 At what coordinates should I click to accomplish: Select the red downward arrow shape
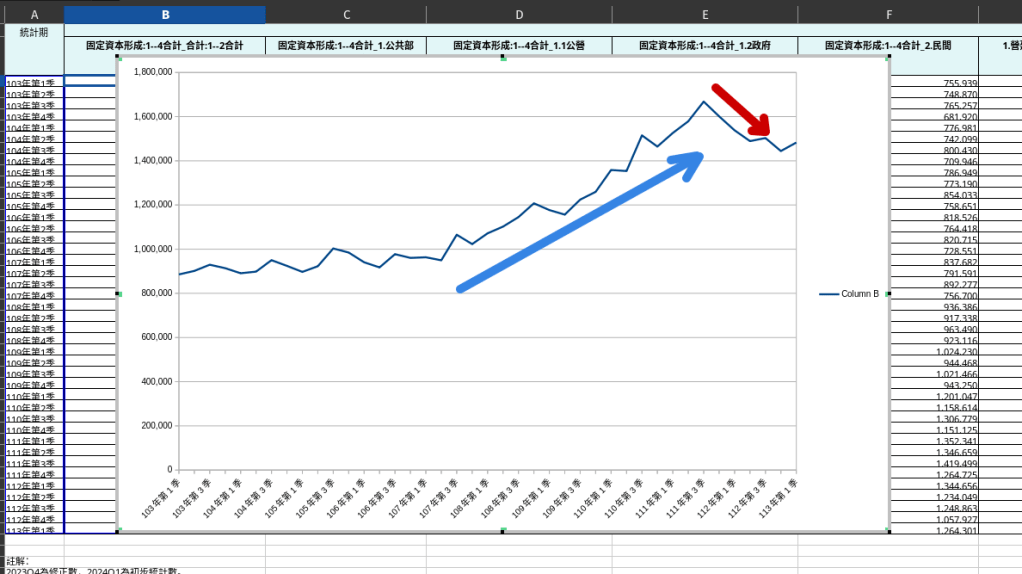(742, 110)
